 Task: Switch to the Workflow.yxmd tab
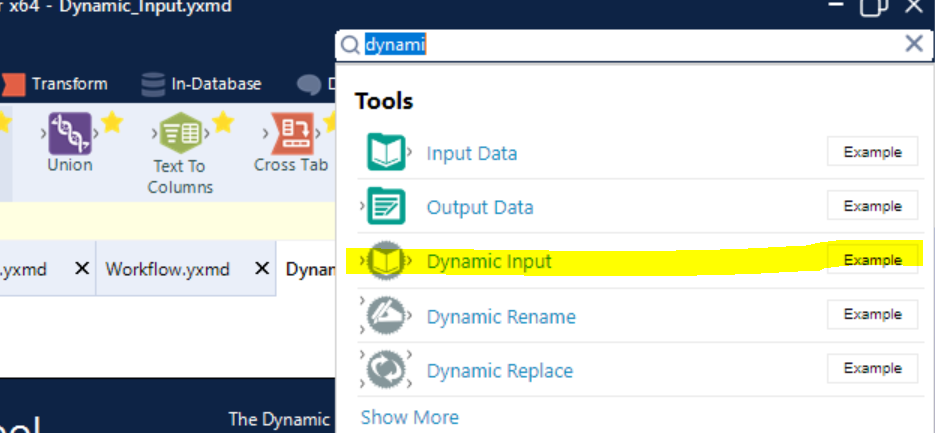168,270
